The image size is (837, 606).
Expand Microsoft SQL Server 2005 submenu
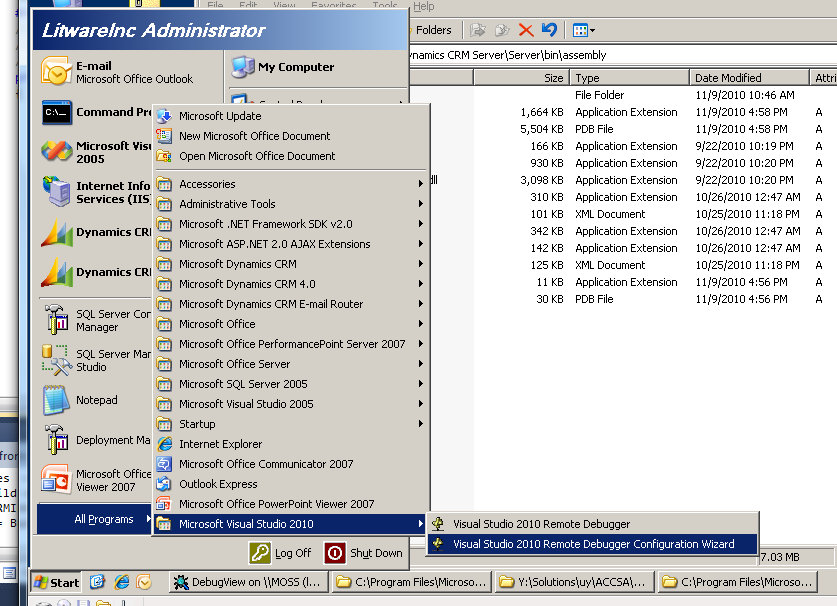[x=291, y=384]
